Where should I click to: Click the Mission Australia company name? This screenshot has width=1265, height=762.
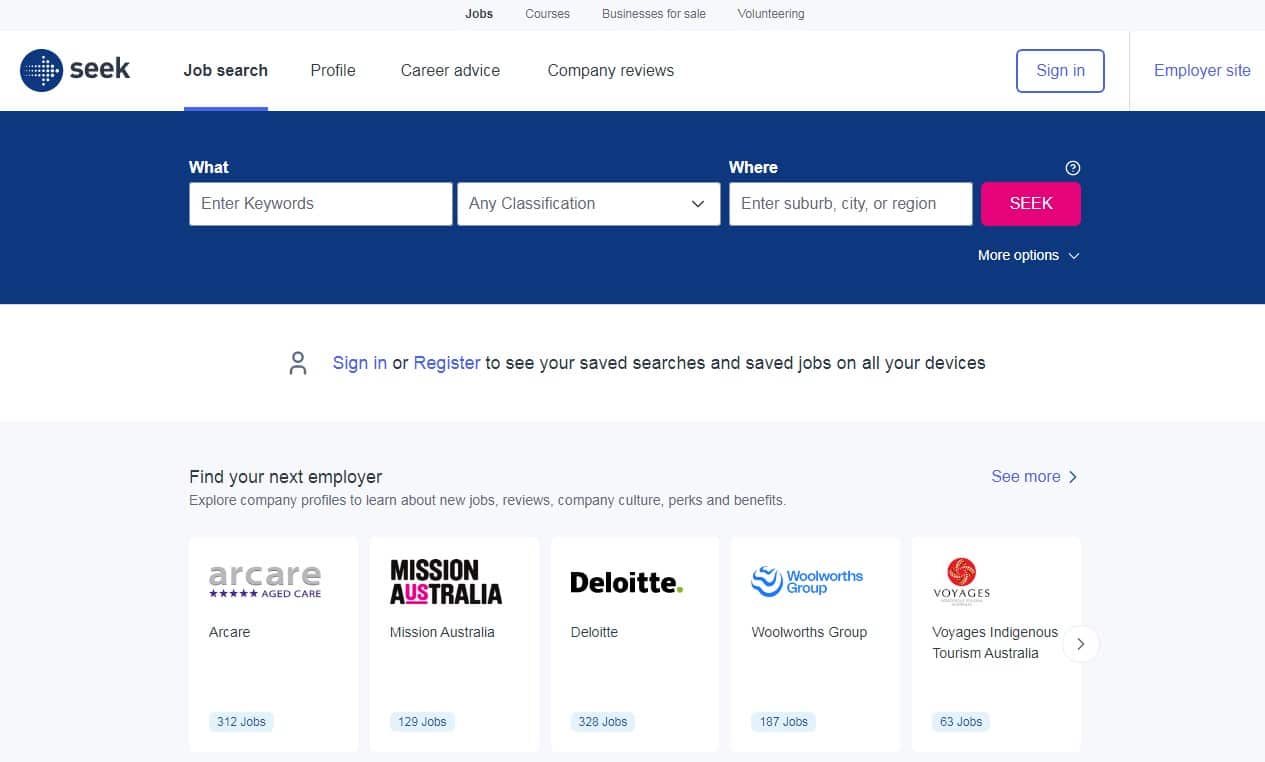click(442, 632)
